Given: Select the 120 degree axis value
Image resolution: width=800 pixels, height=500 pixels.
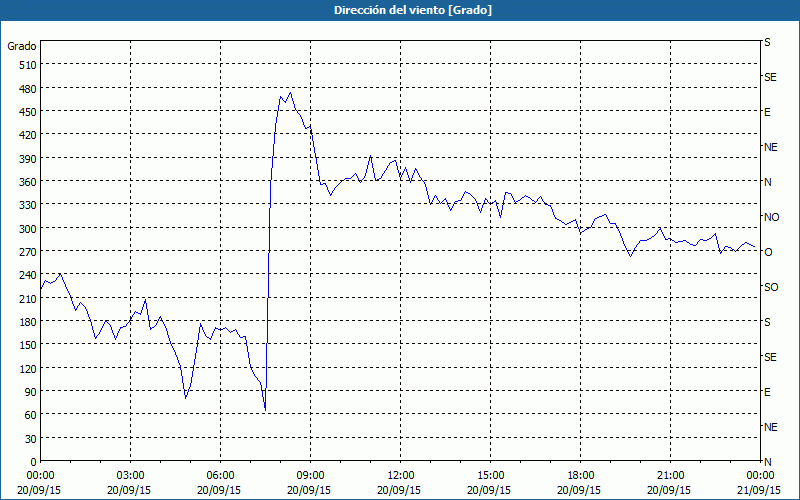Looking at the screenshot, I should click(x=29, y=369).
